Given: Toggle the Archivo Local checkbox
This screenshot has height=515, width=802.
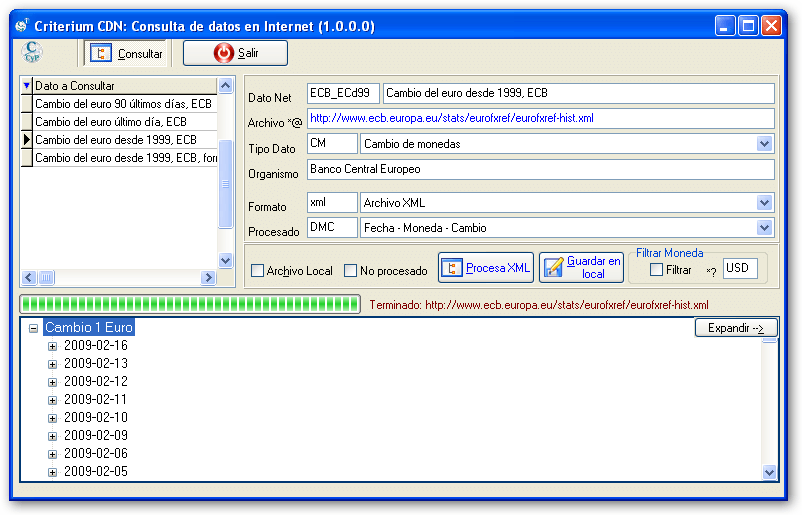Looking at the screenshot, I should click(257, 271).
